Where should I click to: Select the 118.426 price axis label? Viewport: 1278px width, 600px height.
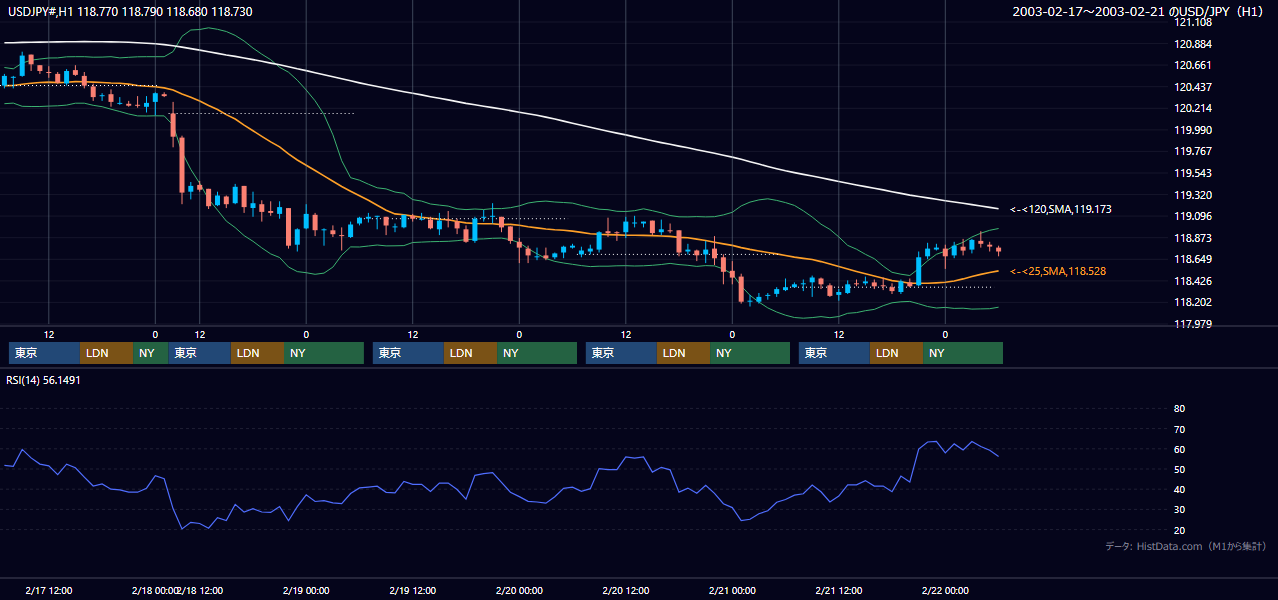[x=1194, y=281]
